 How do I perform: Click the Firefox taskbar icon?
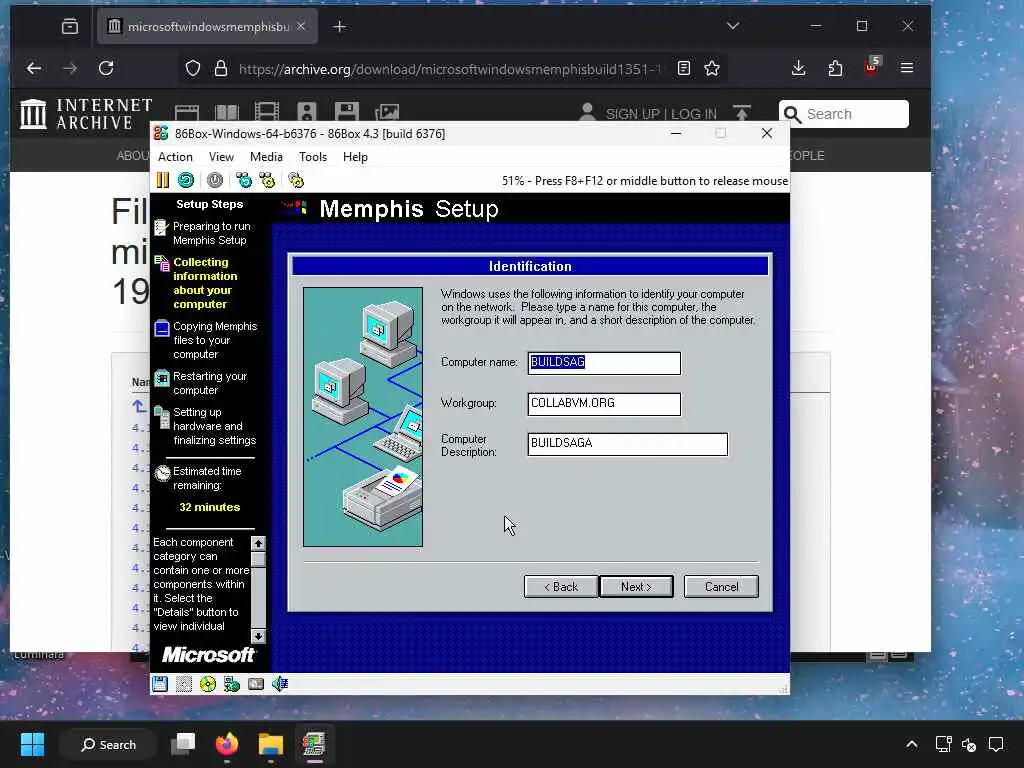pyautogui.click(x=227, y=744)
